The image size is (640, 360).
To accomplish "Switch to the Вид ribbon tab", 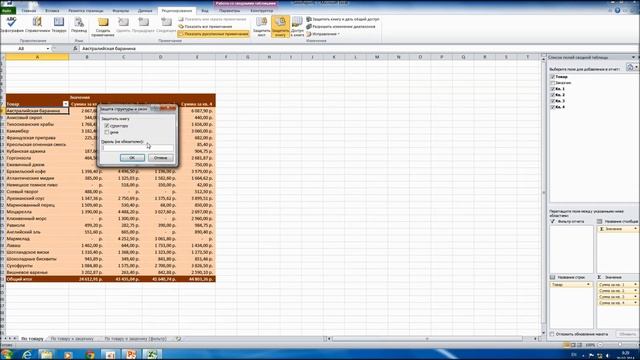I will pyautogui.click(x=204, y=11).
